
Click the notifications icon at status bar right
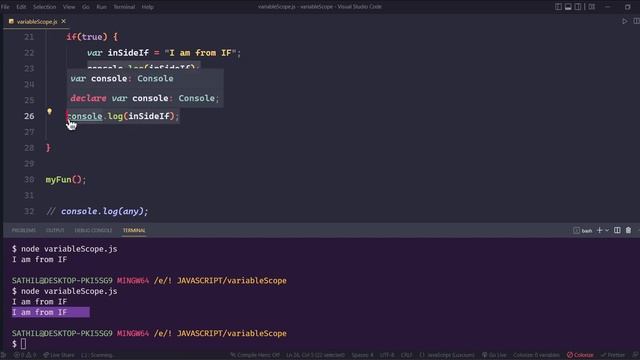[x=636, y=356]
